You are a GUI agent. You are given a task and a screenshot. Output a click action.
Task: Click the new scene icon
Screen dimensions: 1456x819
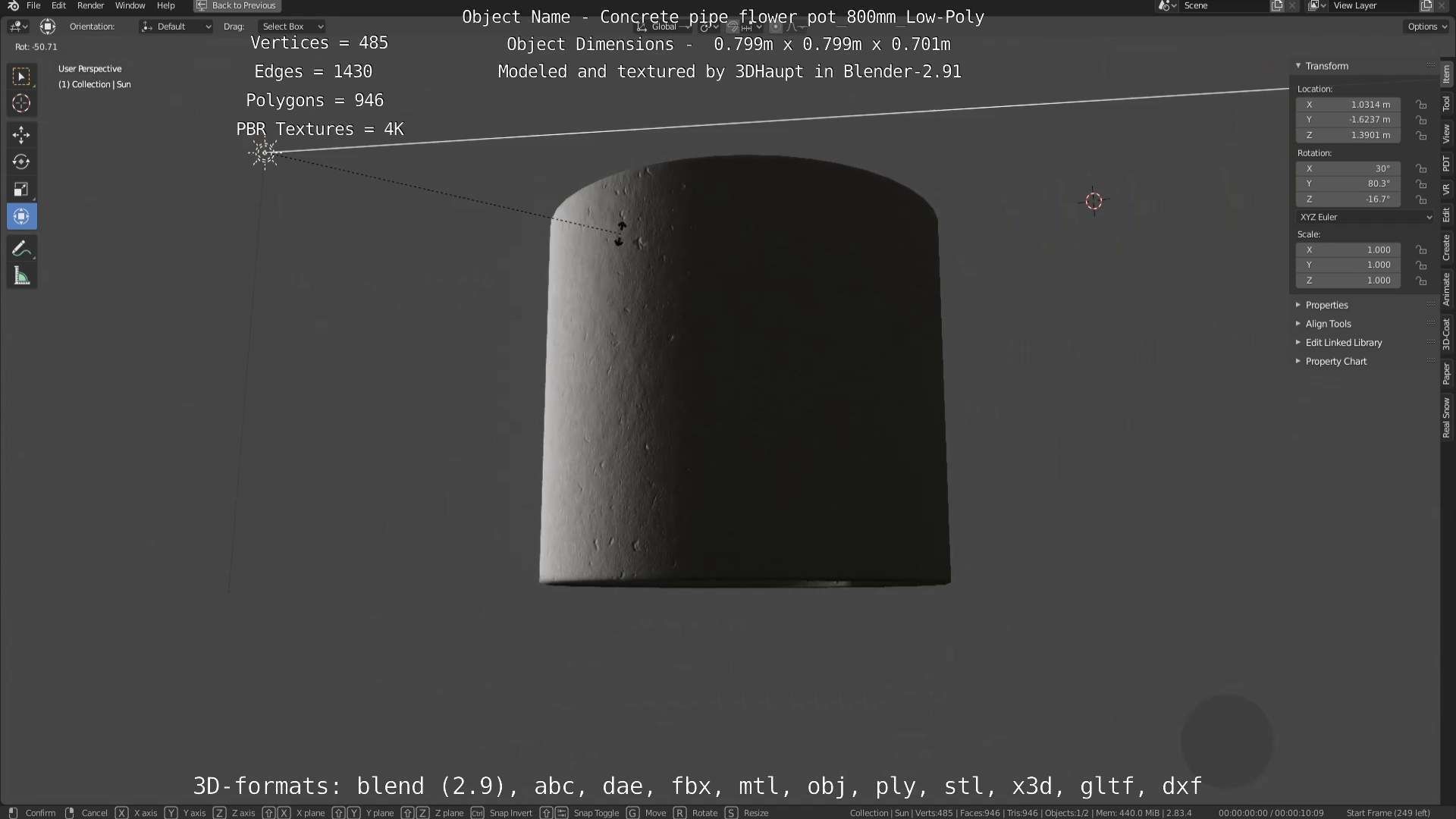[1277, 5]
